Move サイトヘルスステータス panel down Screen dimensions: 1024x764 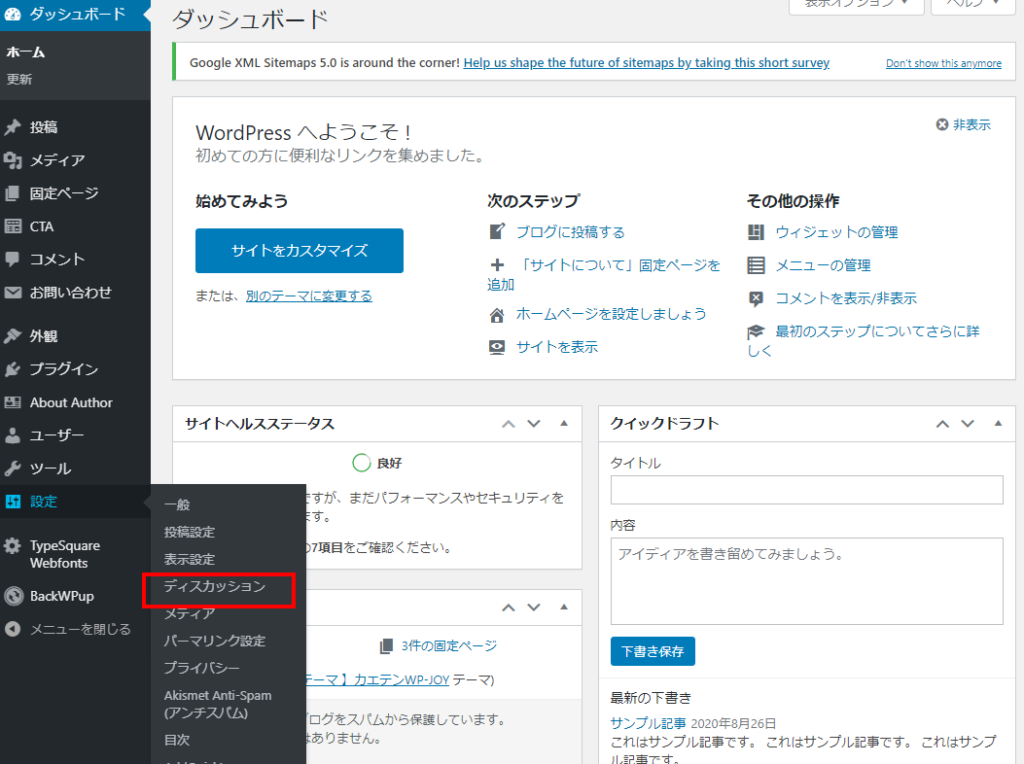pos(534,424)
